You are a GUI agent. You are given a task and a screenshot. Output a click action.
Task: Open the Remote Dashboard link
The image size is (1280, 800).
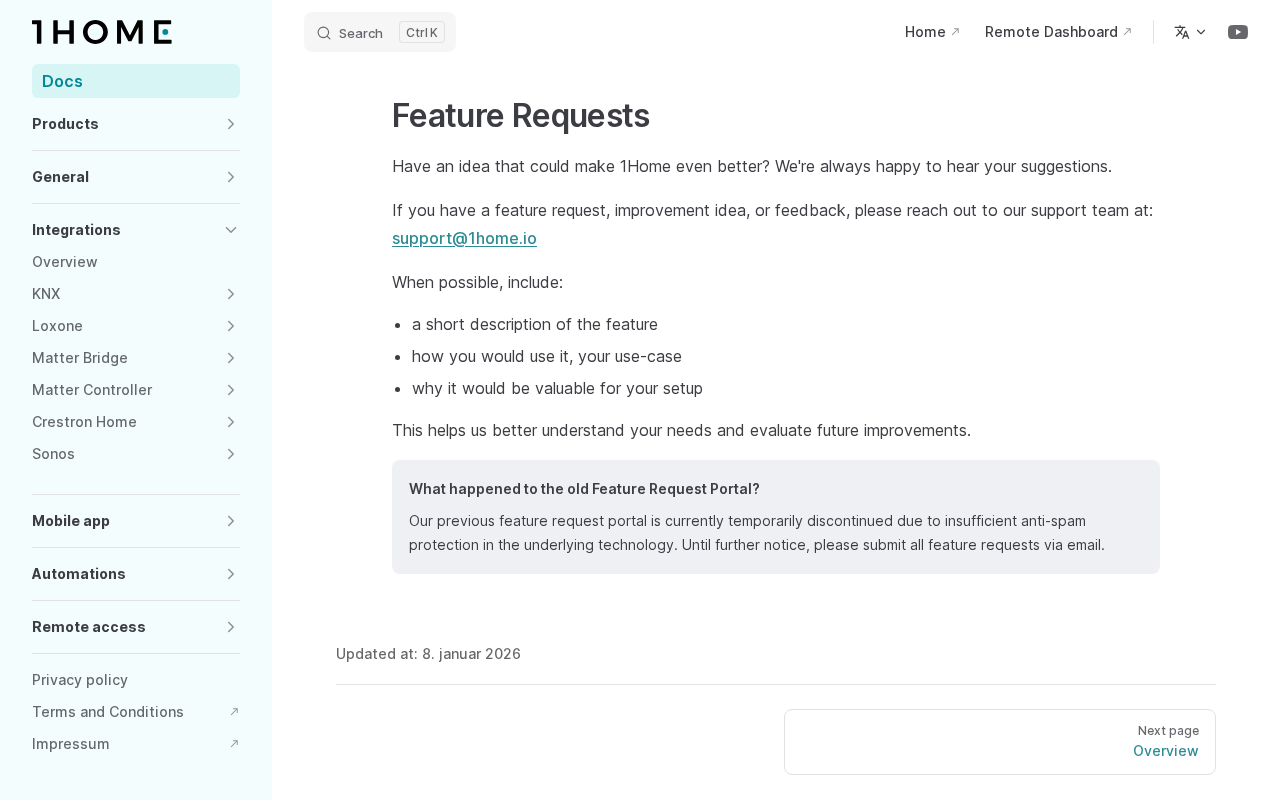click(x=1058, y=32)
